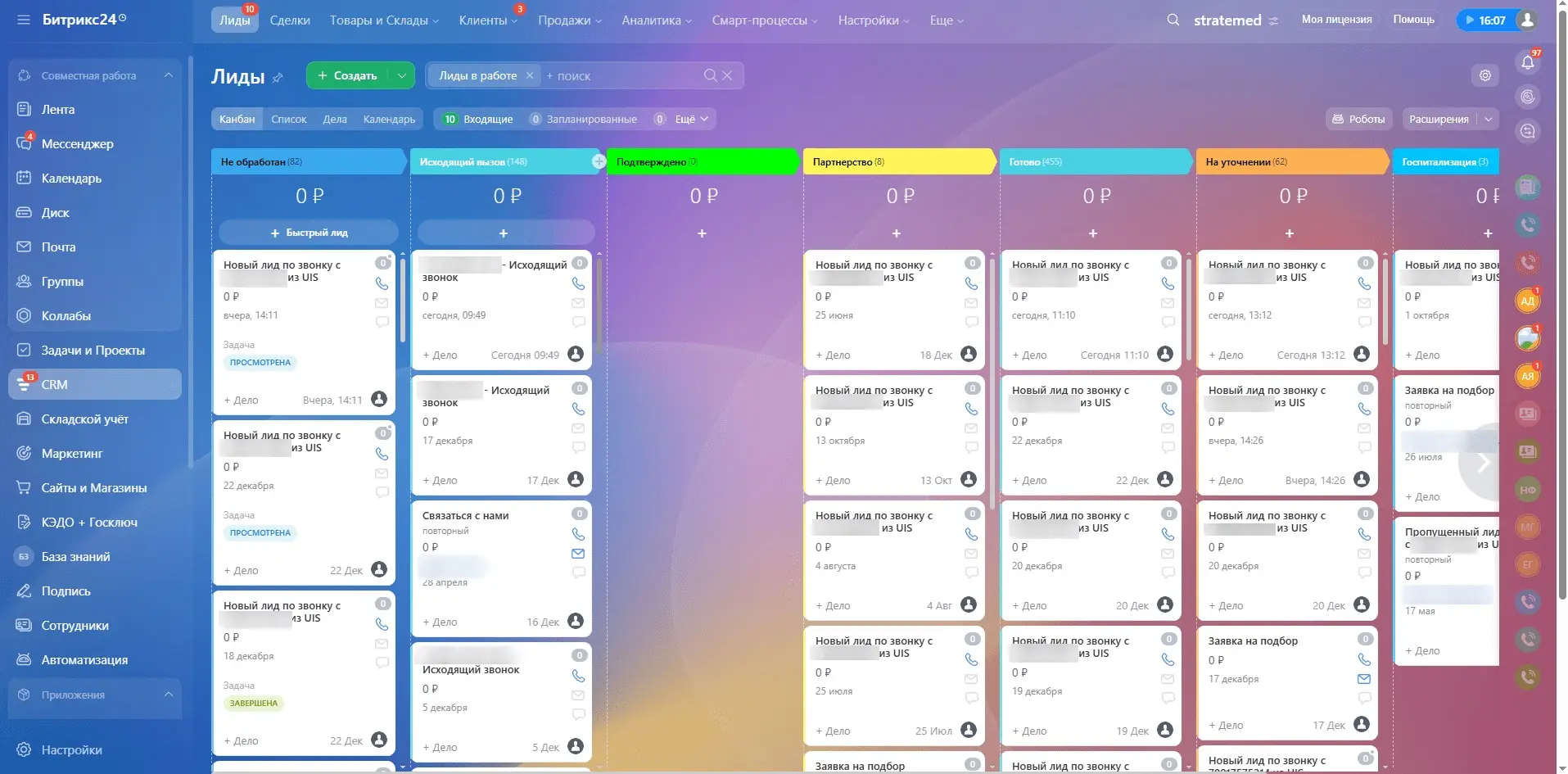
Task: Select the green 'Подтверждено' stage header
Action: (700, 162)
